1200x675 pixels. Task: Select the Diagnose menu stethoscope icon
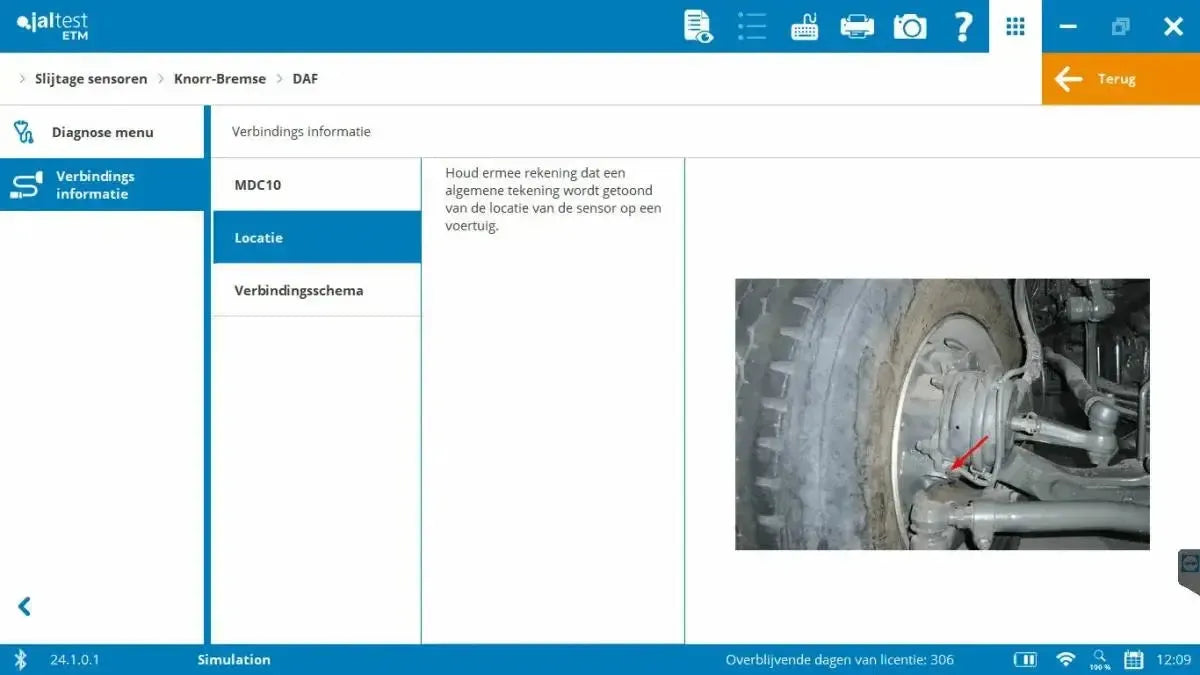coord(24,131)
